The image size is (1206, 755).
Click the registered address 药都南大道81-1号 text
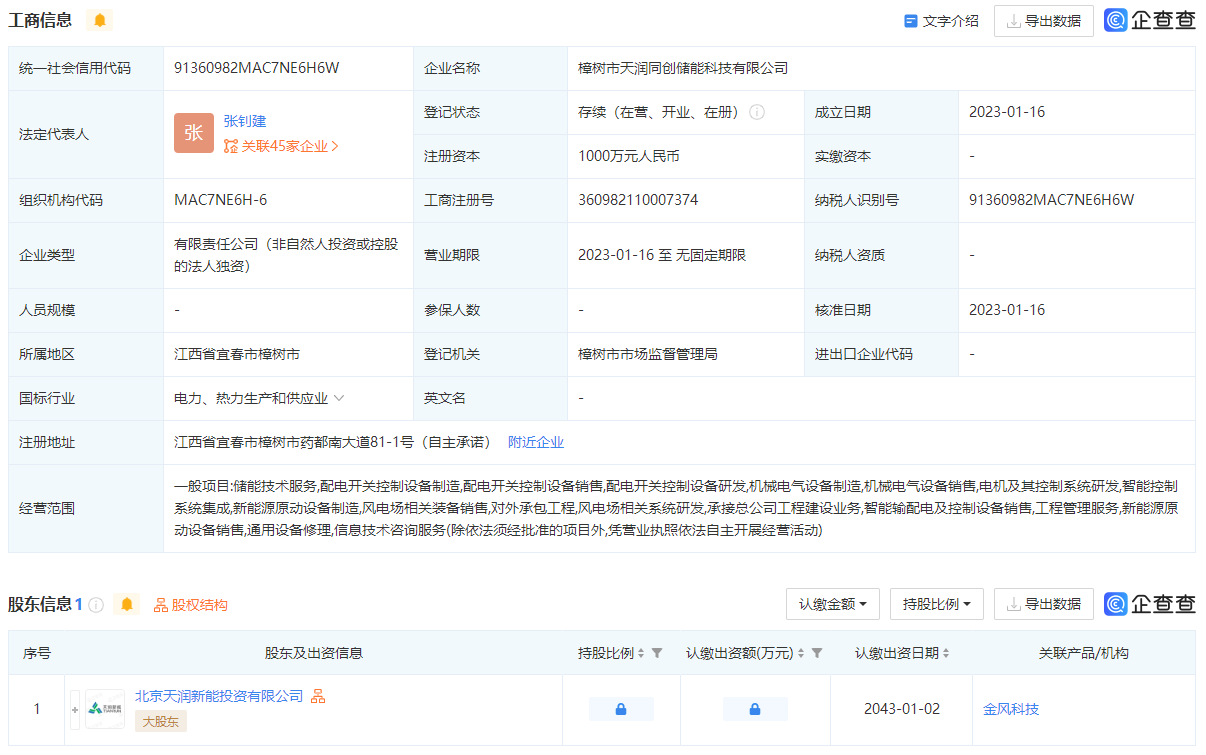[x=333, y=442]
